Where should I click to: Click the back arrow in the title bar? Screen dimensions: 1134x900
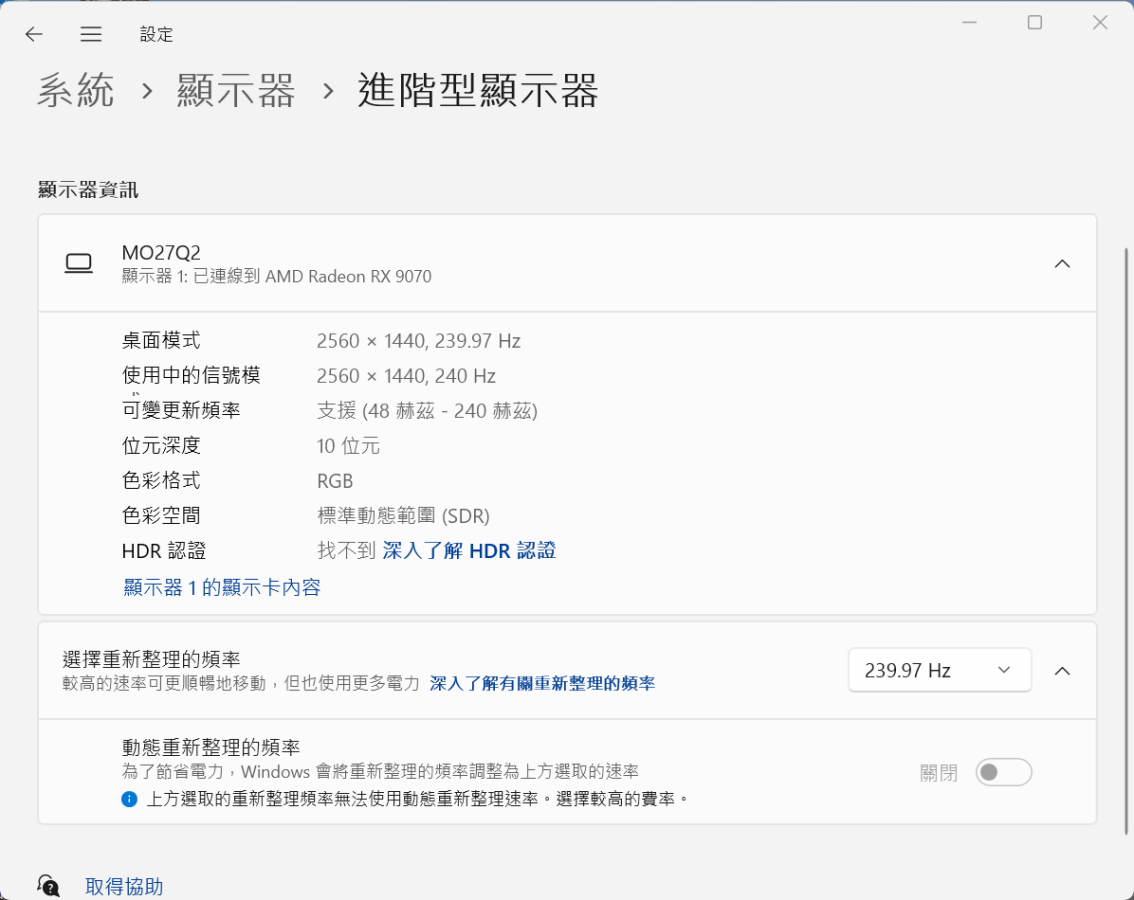34,34
